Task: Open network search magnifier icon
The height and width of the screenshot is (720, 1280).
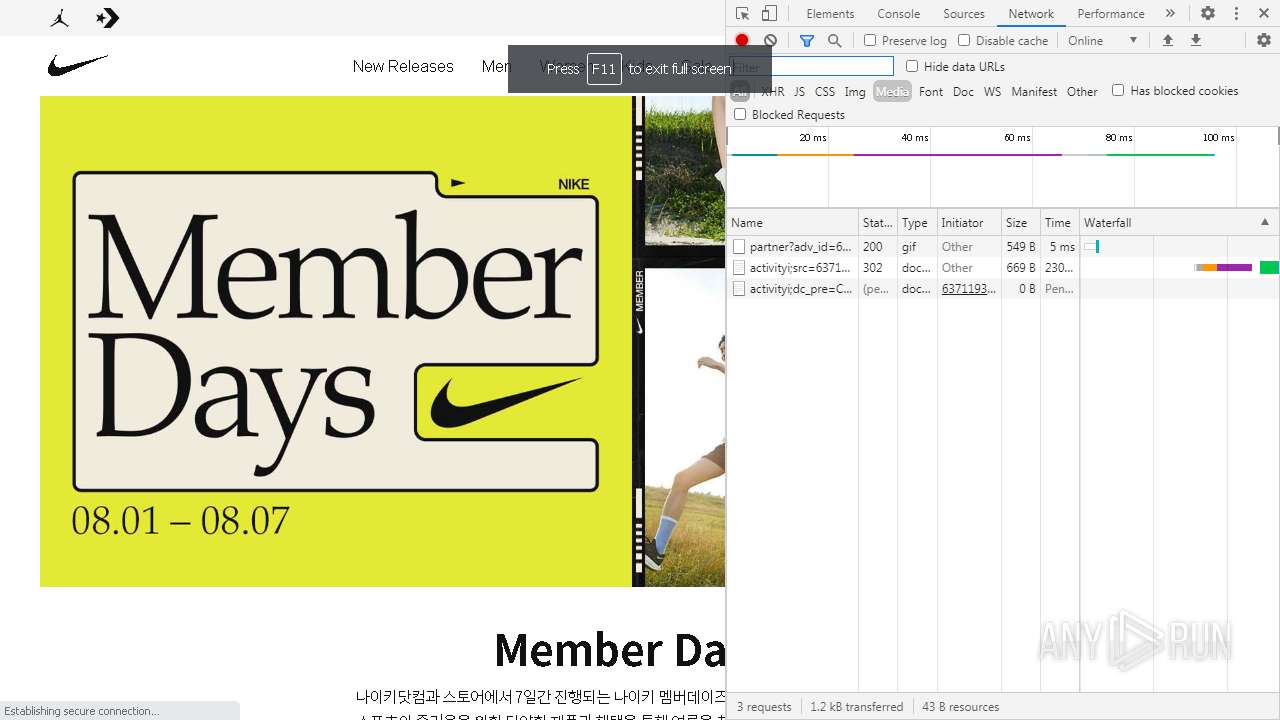Action: (x=834, y=40)
